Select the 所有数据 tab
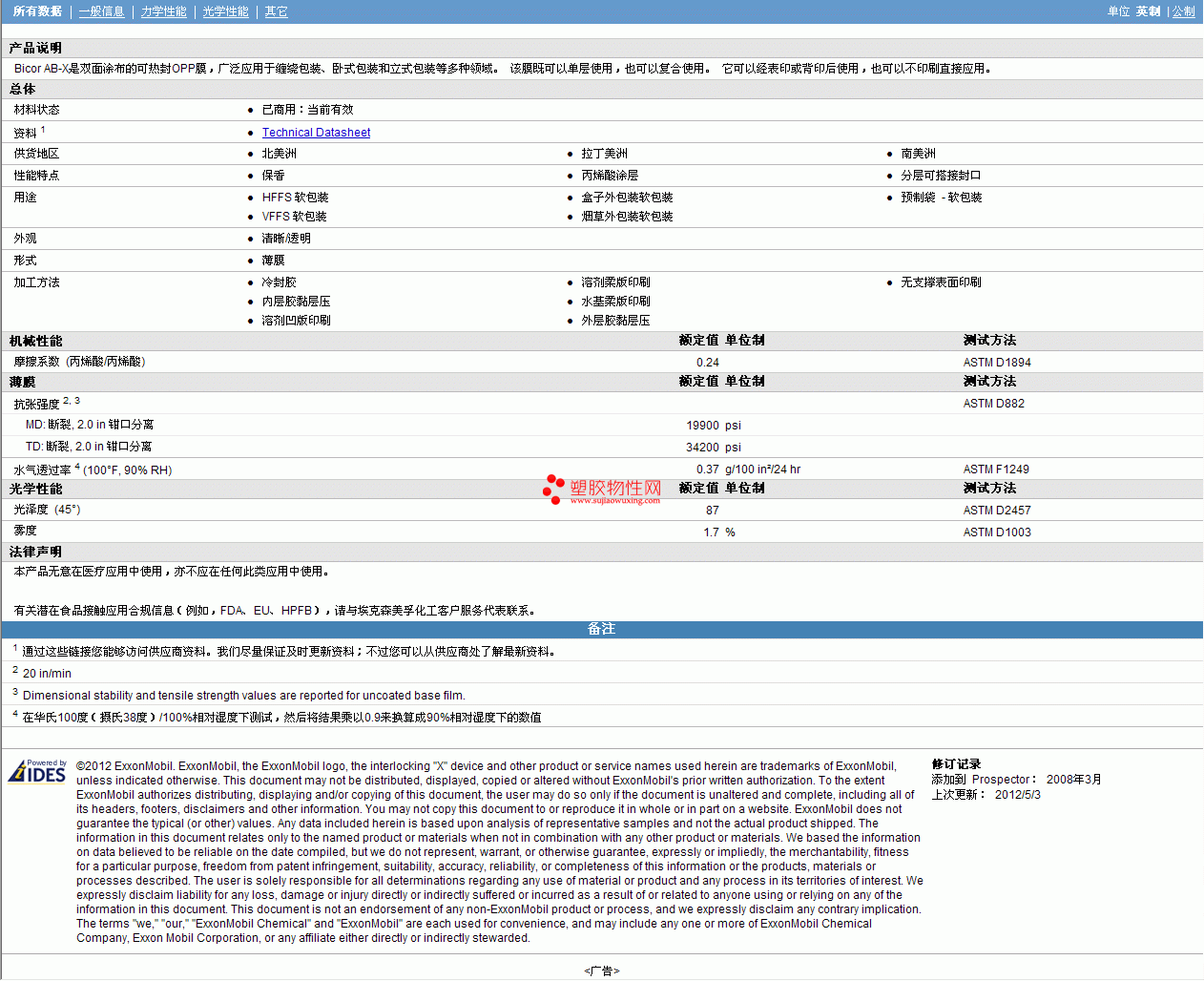 coord(38,11)
